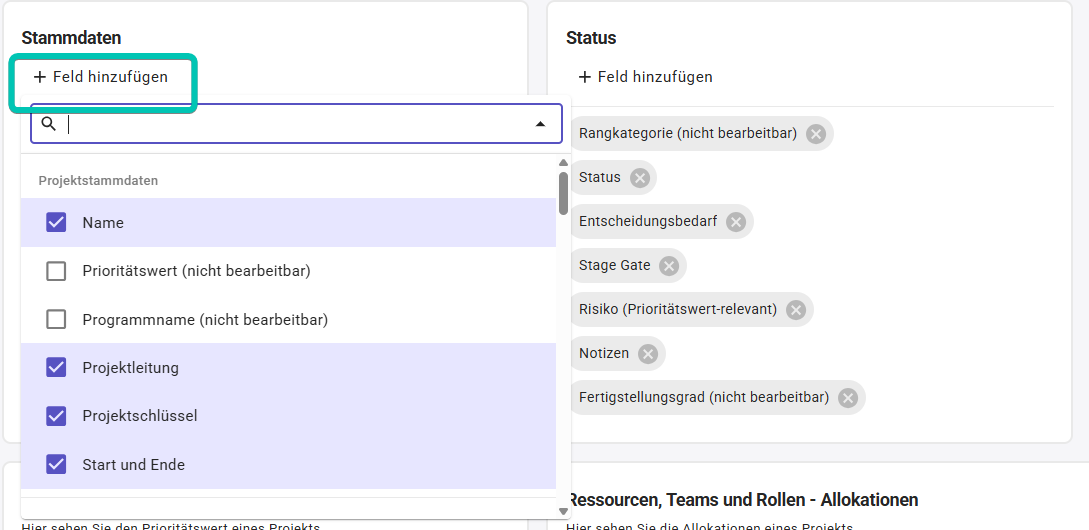
Task: Remove the Risiko field chip
Action: click(796, 310)
